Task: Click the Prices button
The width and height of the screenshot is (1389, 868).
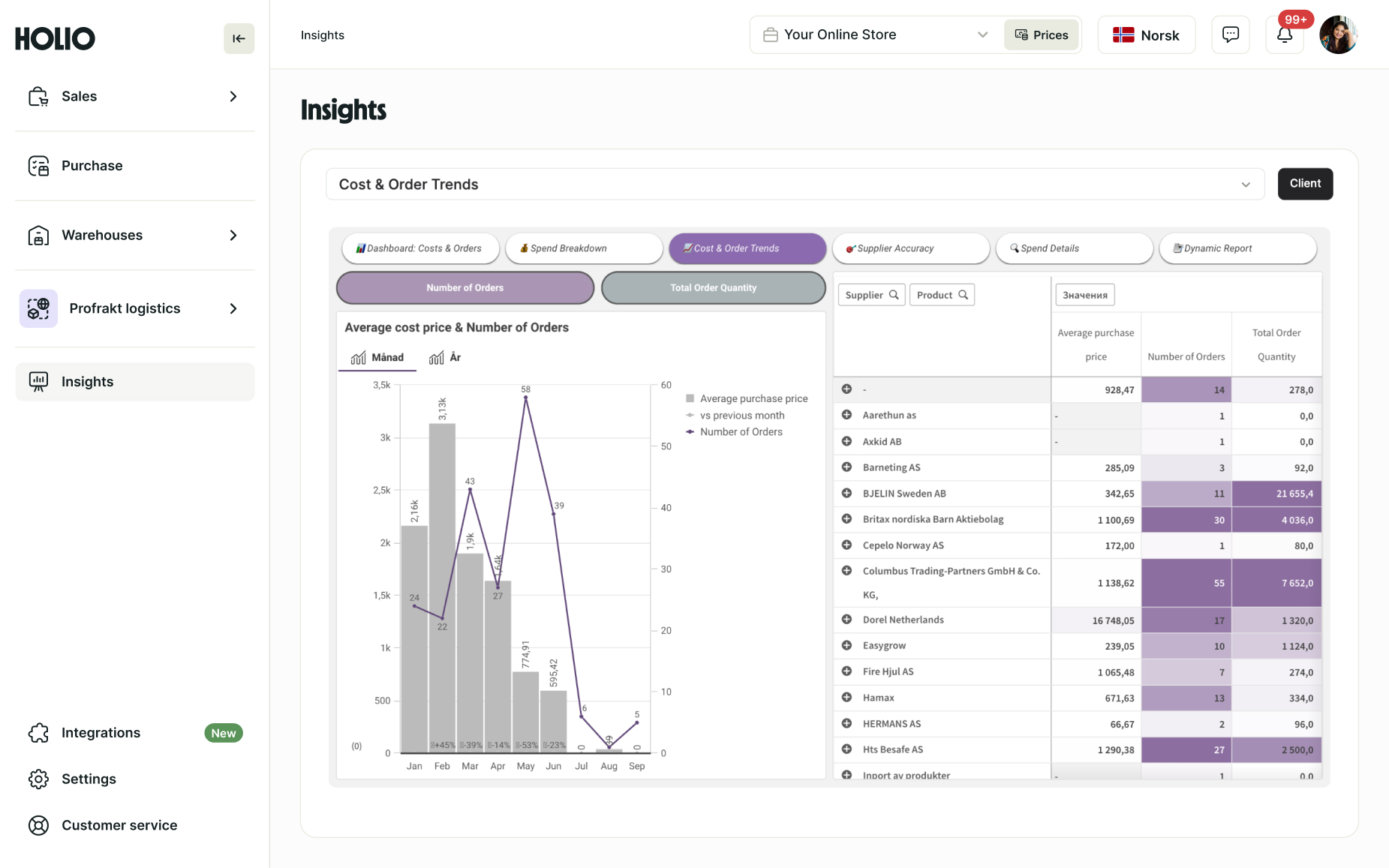Action: coord(1041,35)
